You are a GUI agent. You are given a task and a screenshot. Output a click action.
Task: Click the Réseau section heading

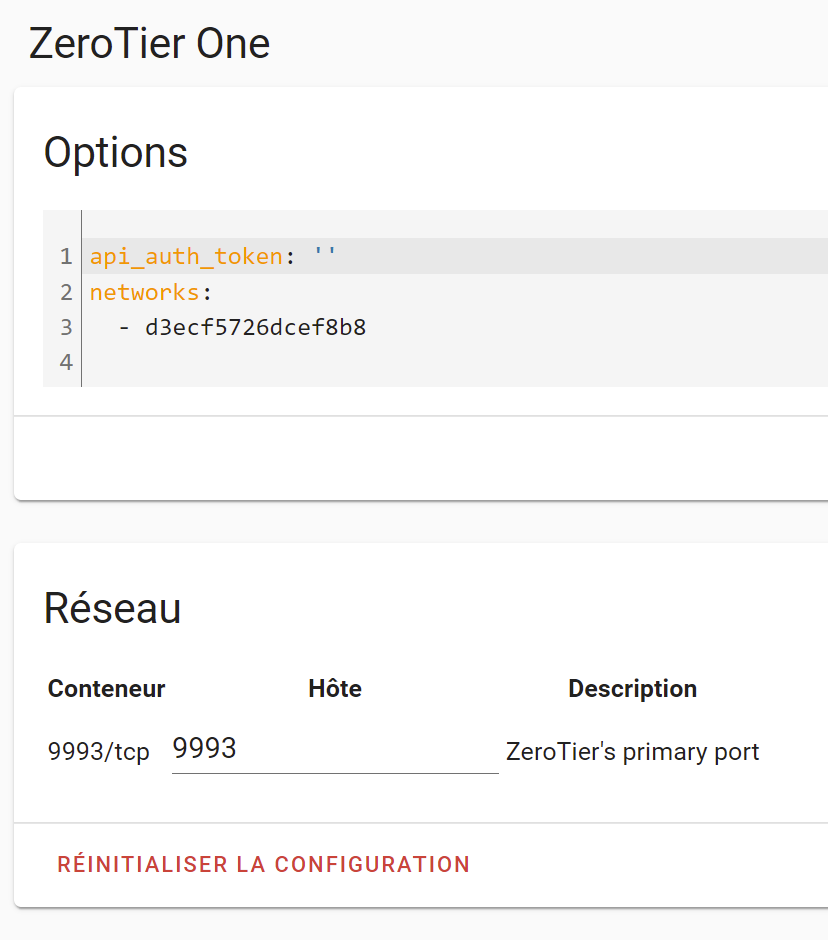112,608
